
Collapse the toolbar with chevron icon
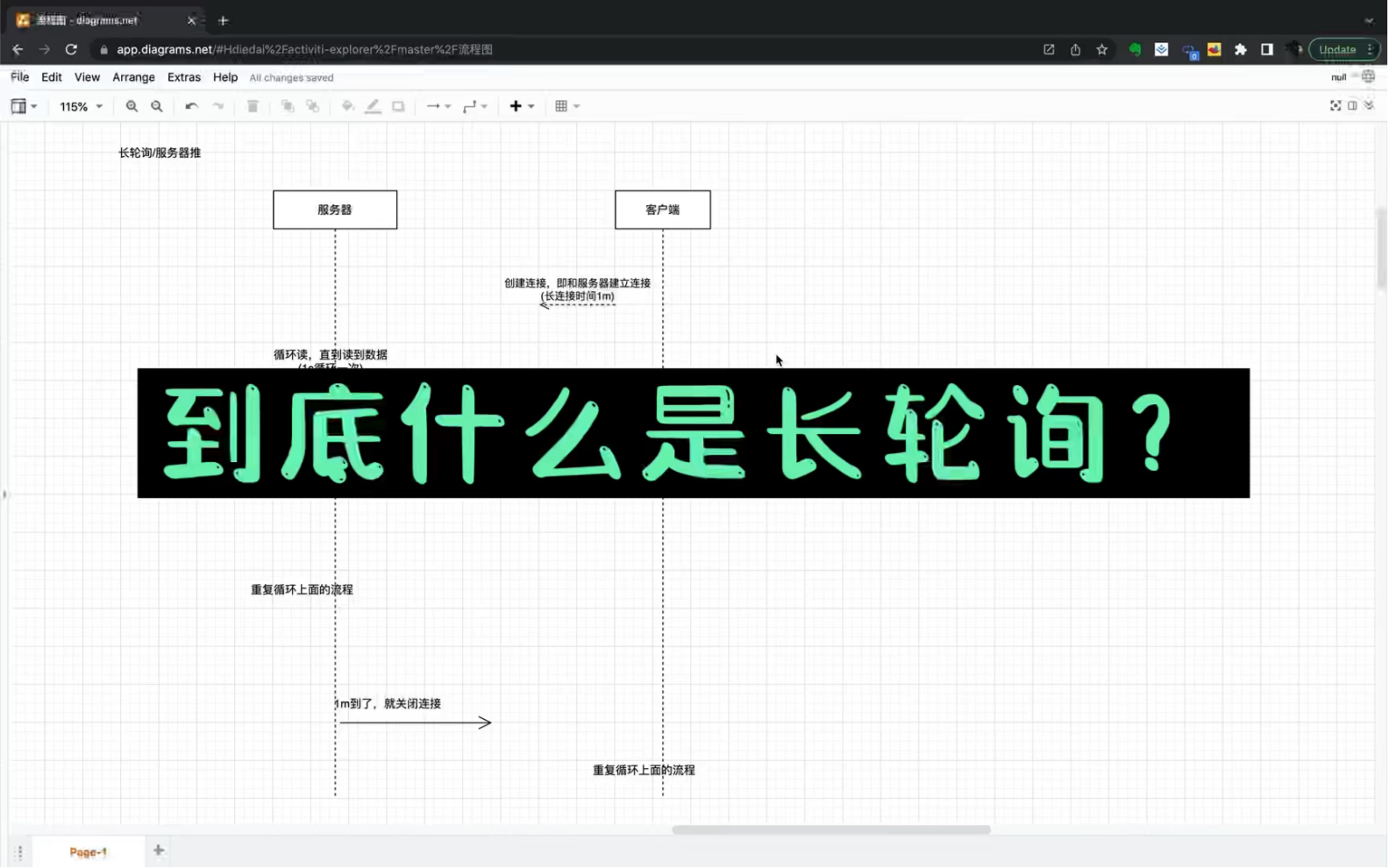pyautogui.click(x=1369, y=105)
